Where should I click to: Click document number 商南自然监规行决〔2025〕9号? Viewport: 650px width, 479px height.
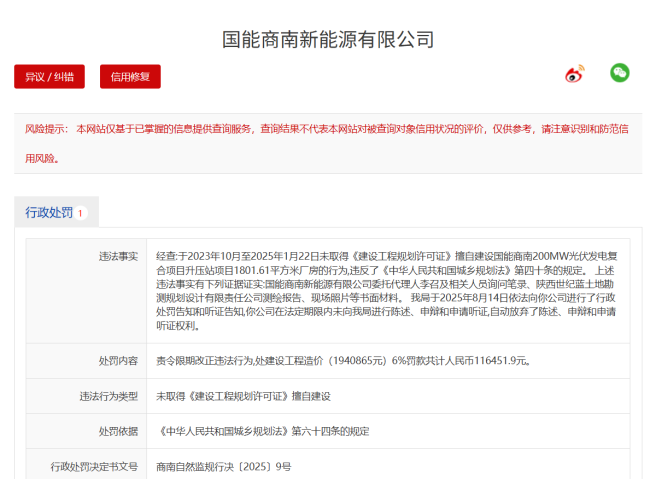[x=223, y=467]
